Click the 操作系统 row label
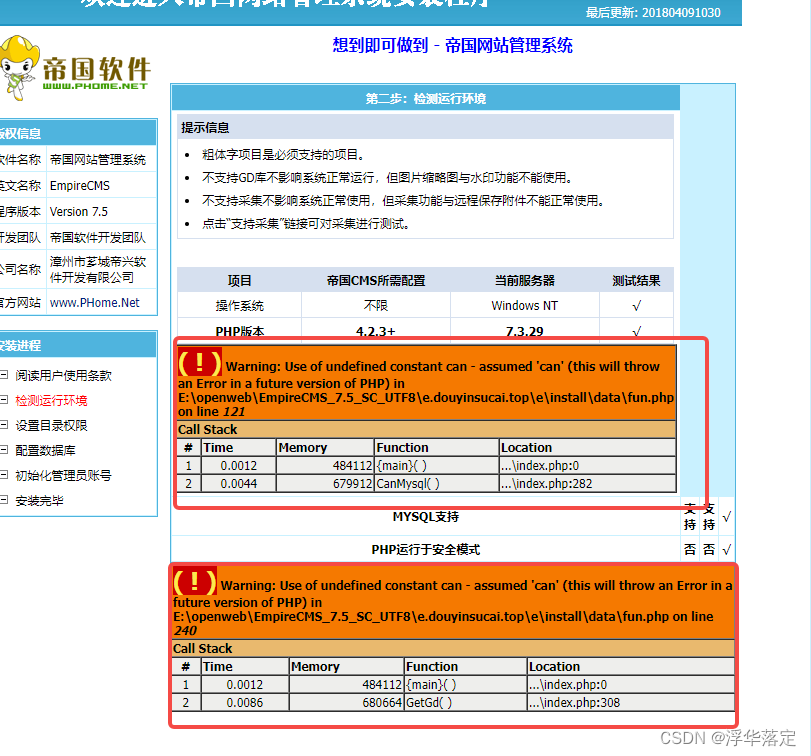Image resolution: width=811 pixels, height=756 pixels. pyautogui.click(x=239, y=306)
